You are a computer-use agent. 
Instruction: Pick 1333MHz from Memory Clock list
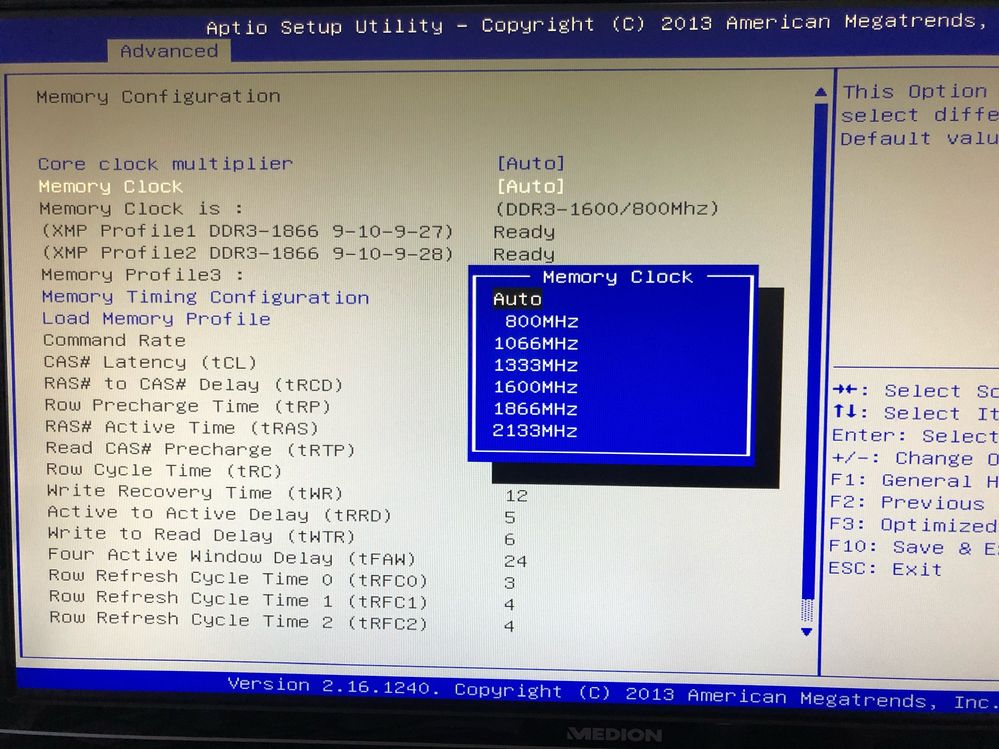tap(536, 365)
